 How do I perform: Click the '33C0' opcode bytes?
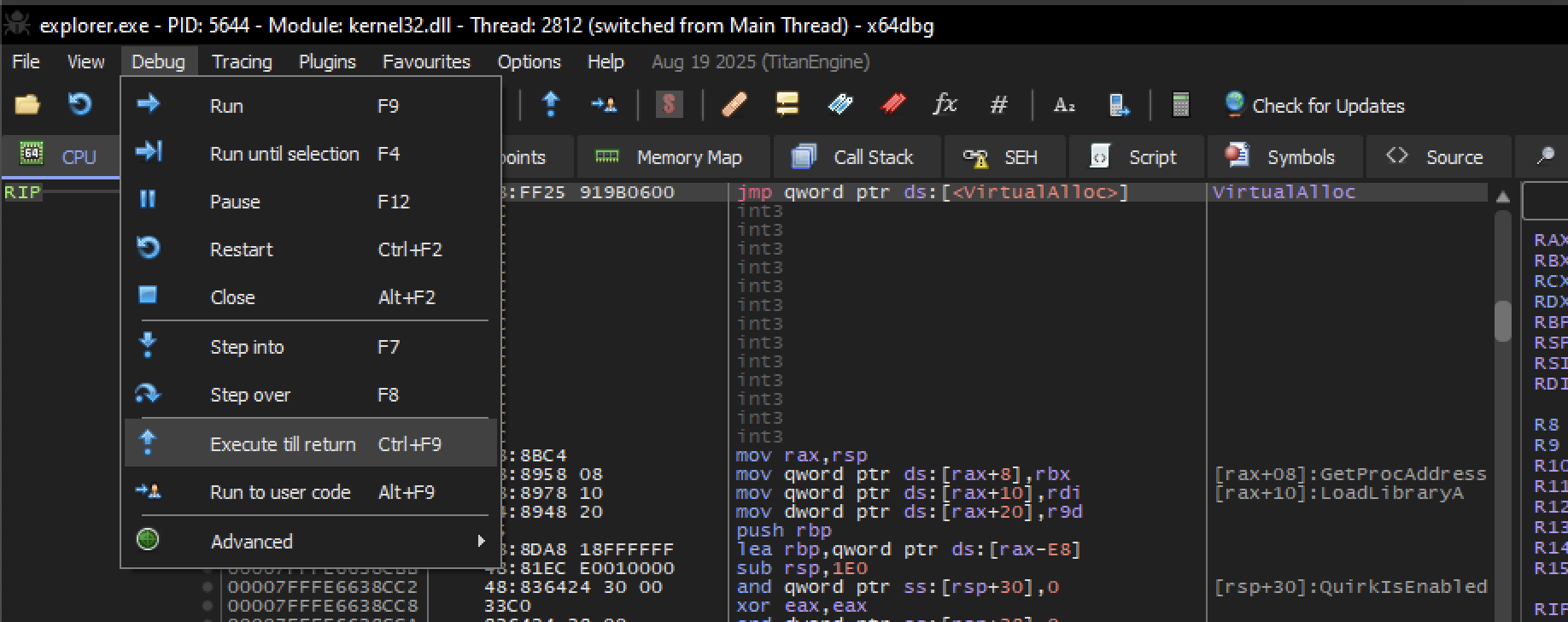(x=507, y=606)
